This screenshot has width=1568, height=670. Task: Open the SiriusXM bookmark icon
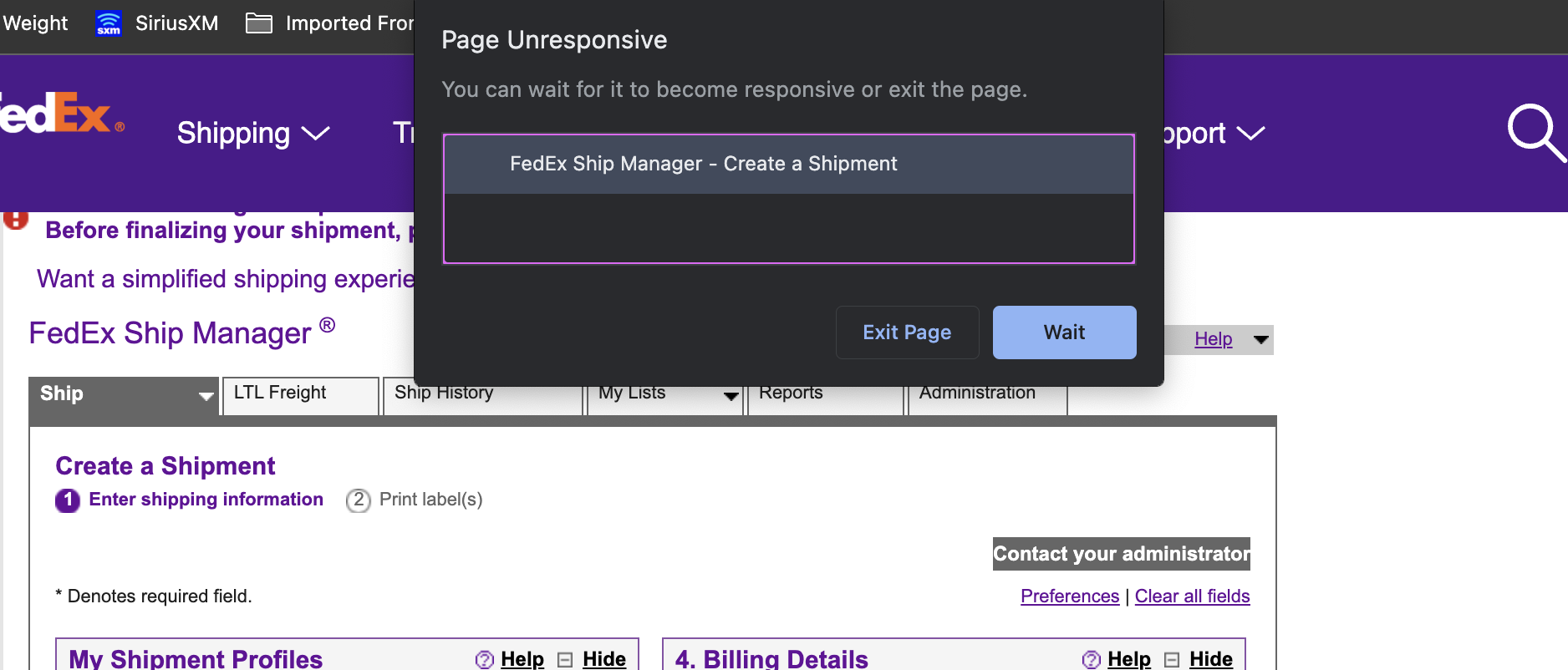tap(109, 23)
